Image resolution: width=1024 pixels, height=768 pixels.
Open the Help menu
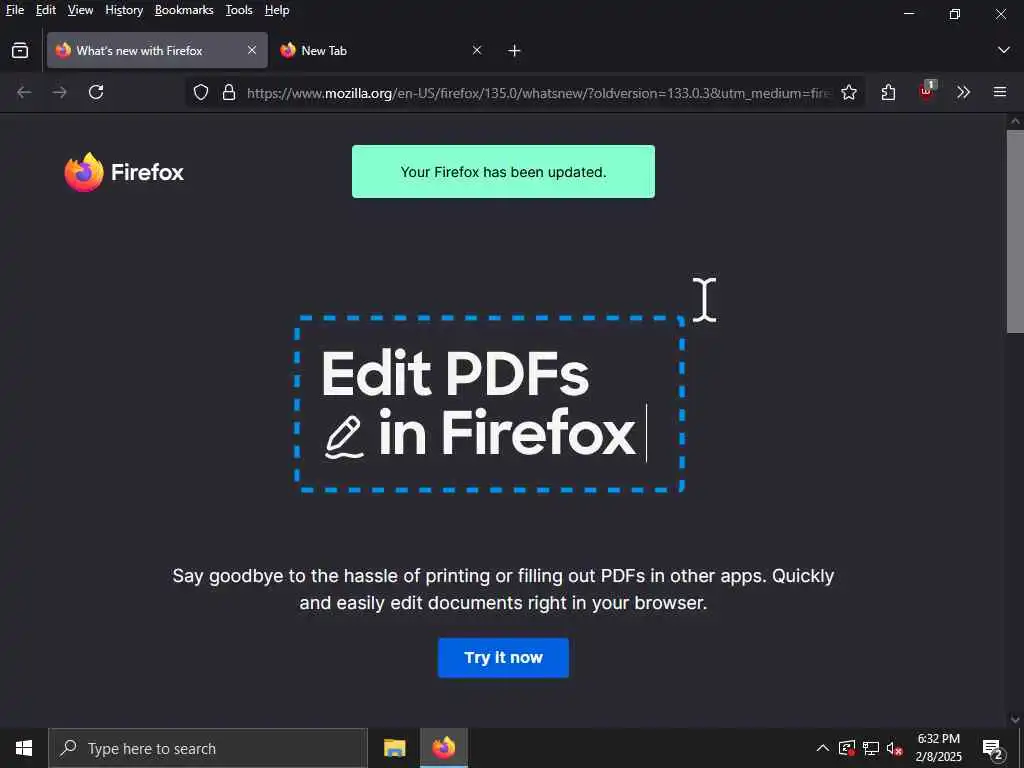point(277,10)
